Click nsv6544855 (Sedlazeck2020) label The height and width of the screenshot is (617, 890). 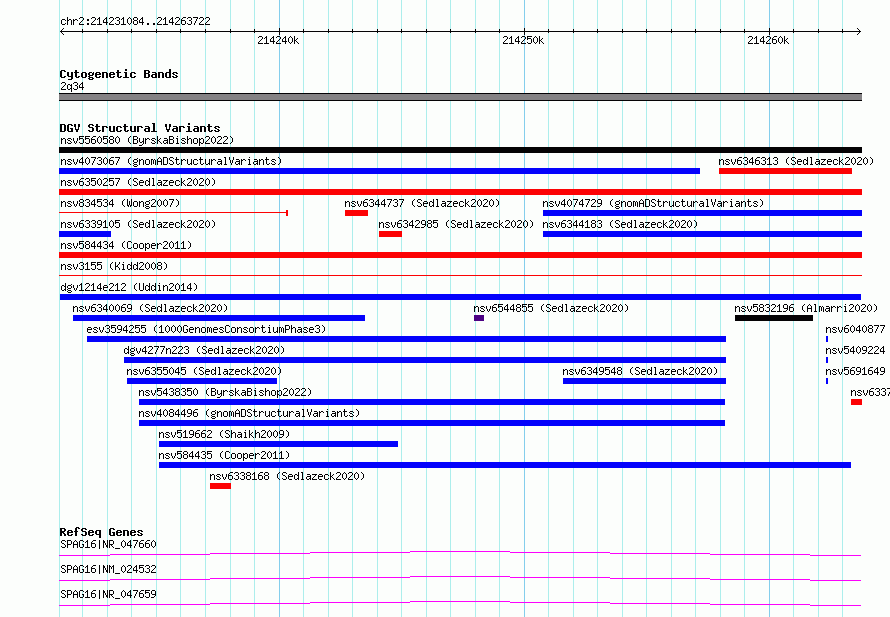pyautogui.click(x=551, y=308)
